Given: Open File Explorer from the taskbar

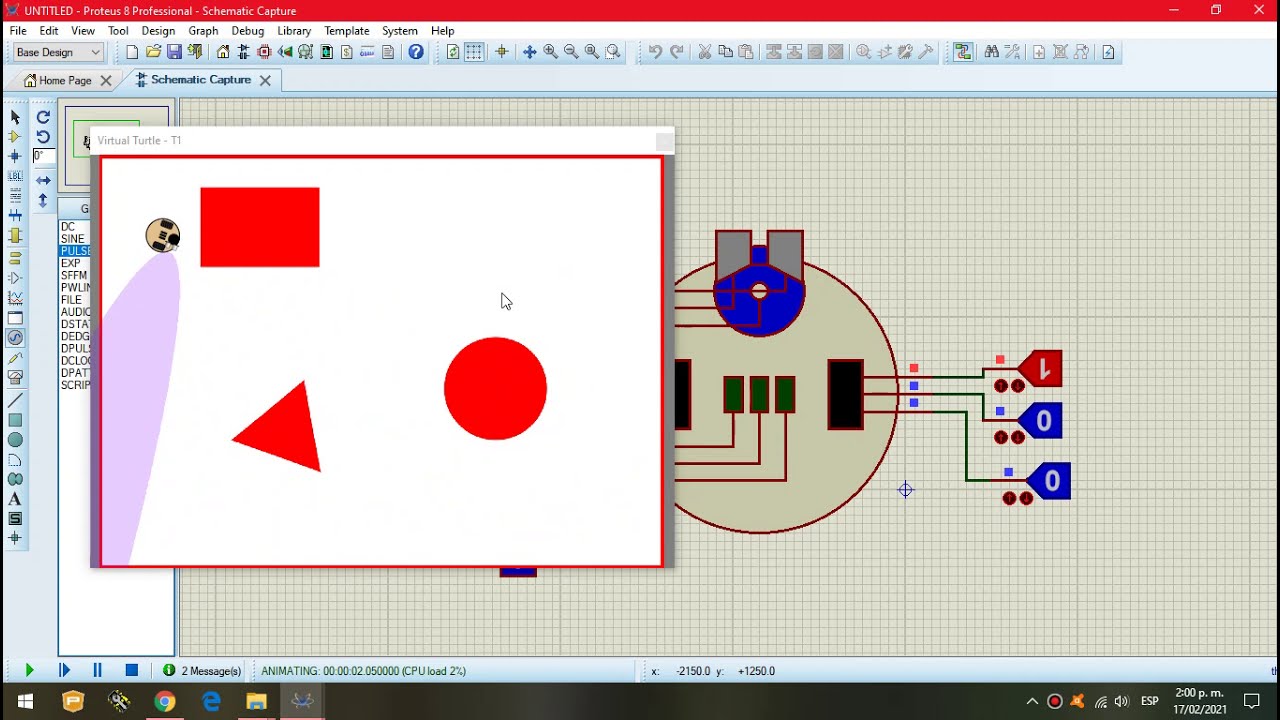Looking at the screenshot, I should pos(257,701).
